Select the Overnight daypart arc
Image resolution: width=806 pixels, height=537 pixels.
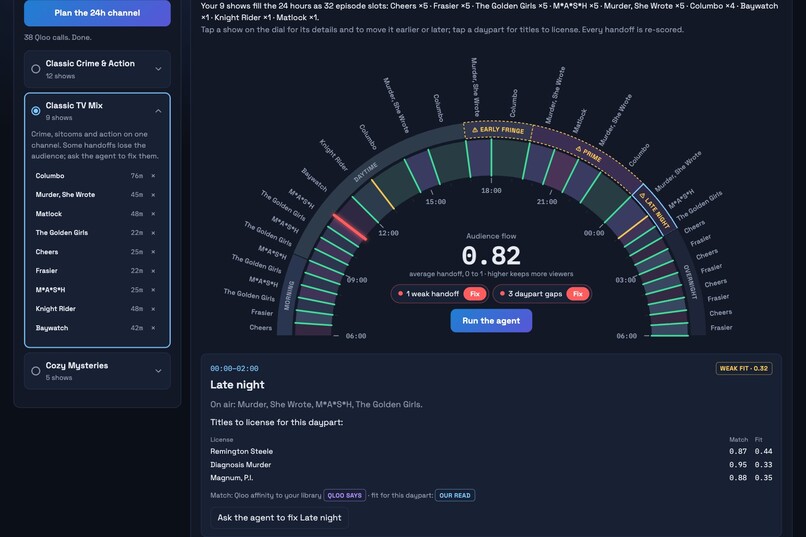point(690,282)
